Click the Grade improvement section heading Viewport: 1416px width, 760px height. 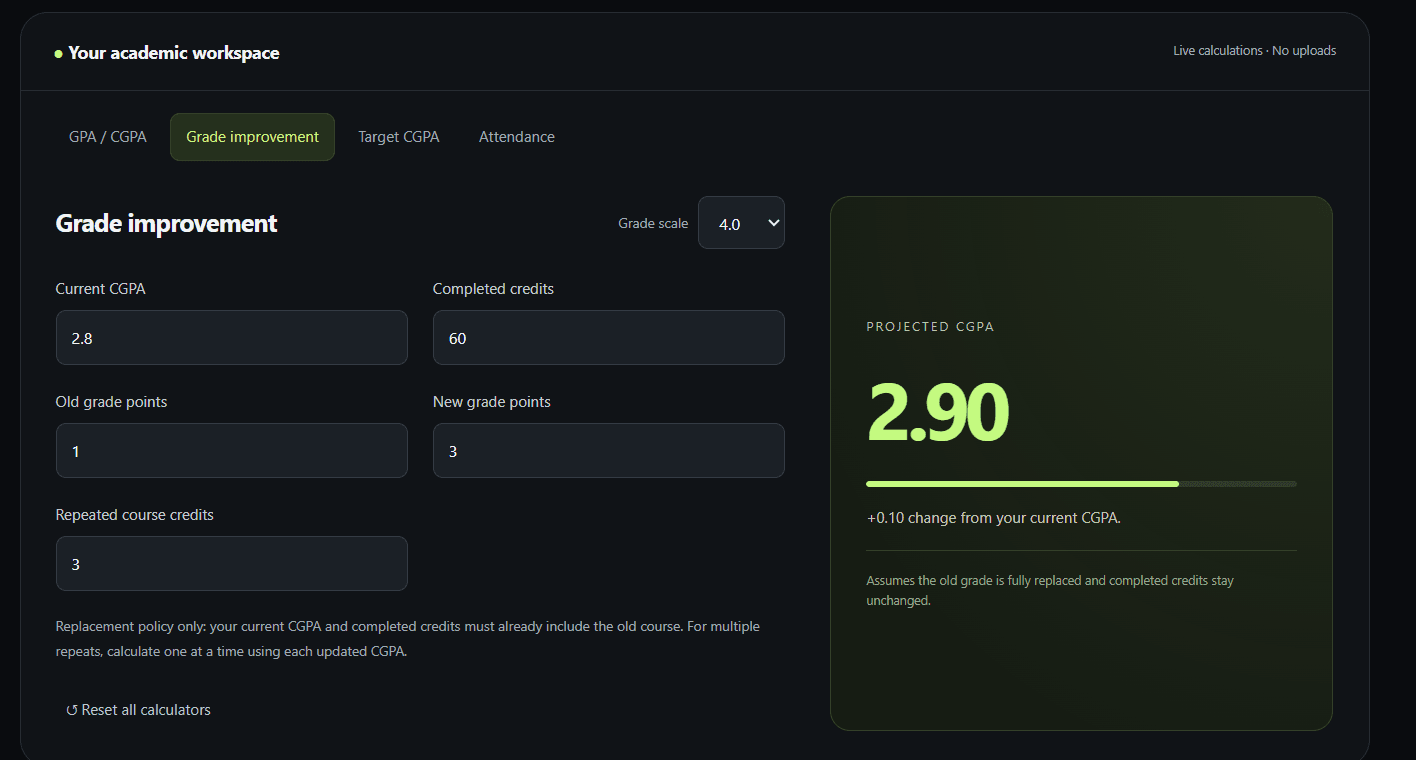tap(166, 223)
